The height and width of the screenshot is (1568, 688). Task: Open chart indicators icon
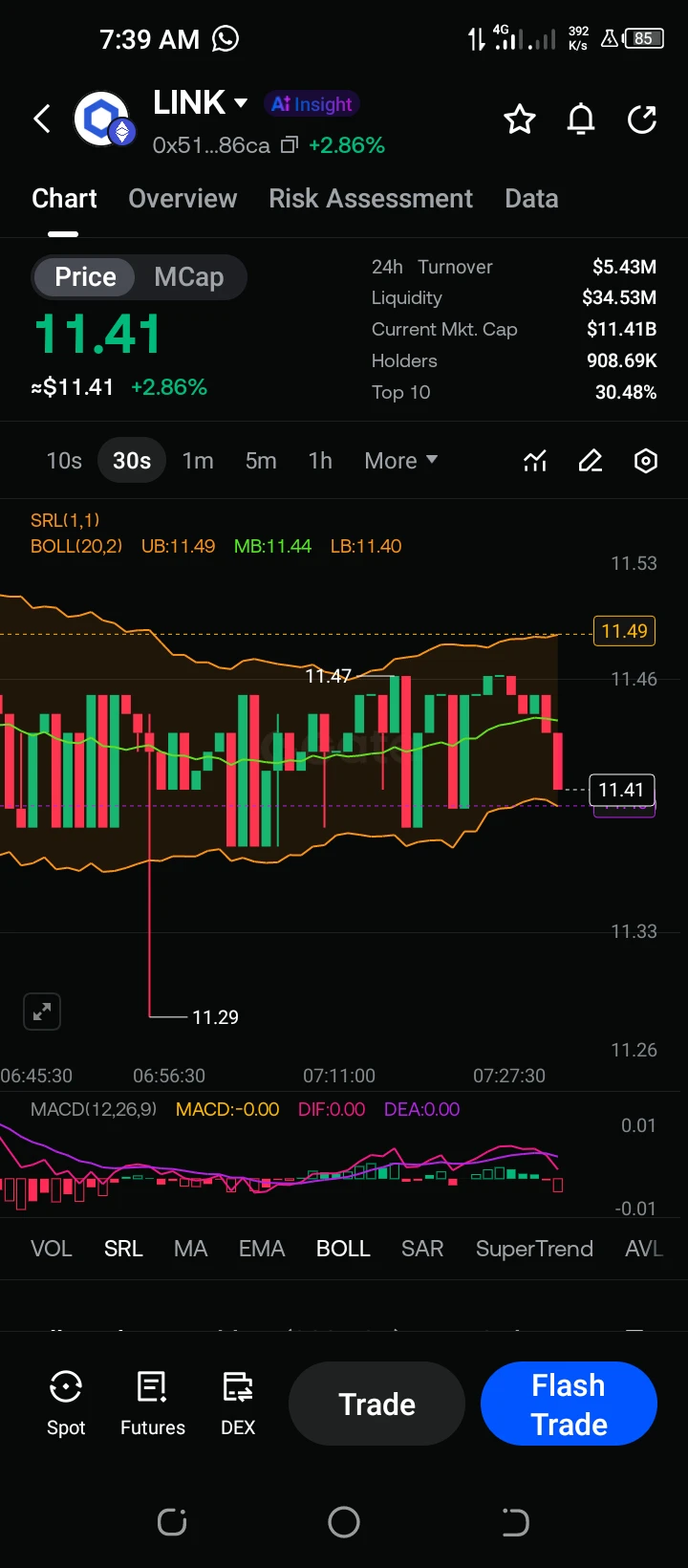pos(535,461)
